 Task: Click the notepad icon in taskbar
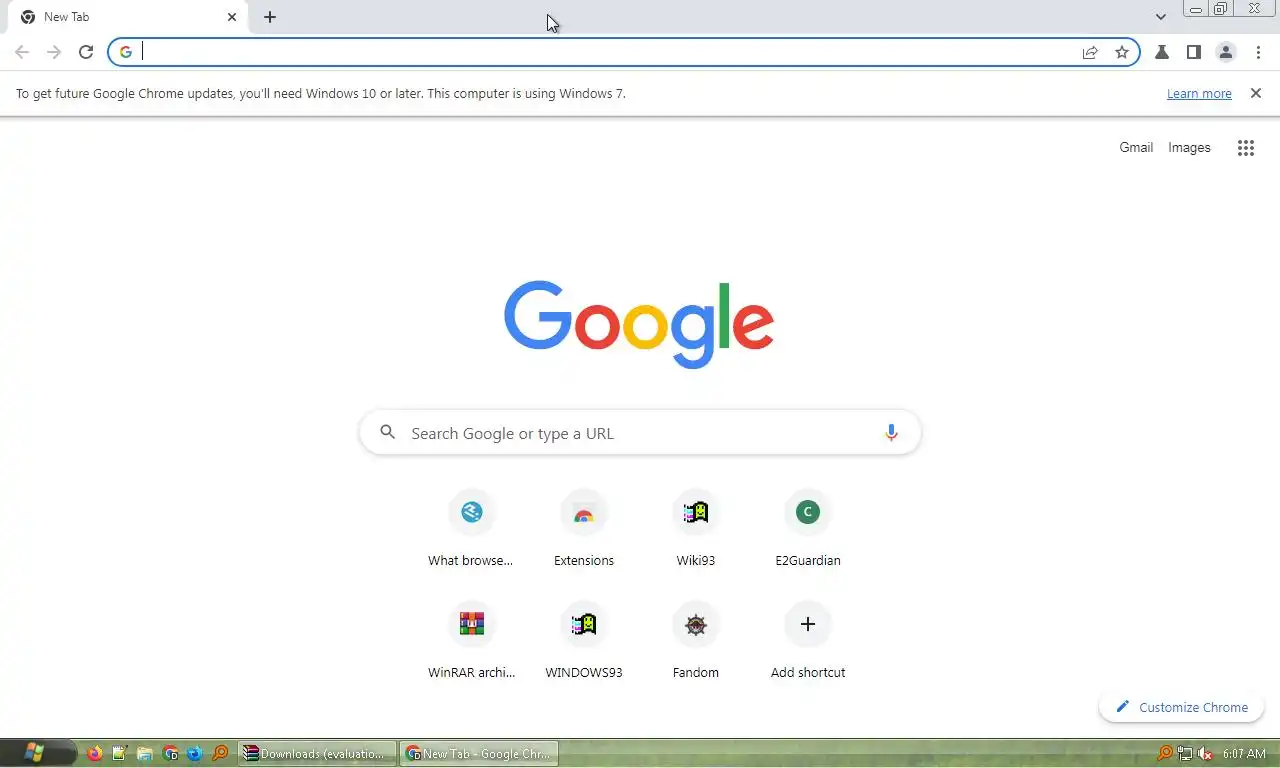[120, 753]
